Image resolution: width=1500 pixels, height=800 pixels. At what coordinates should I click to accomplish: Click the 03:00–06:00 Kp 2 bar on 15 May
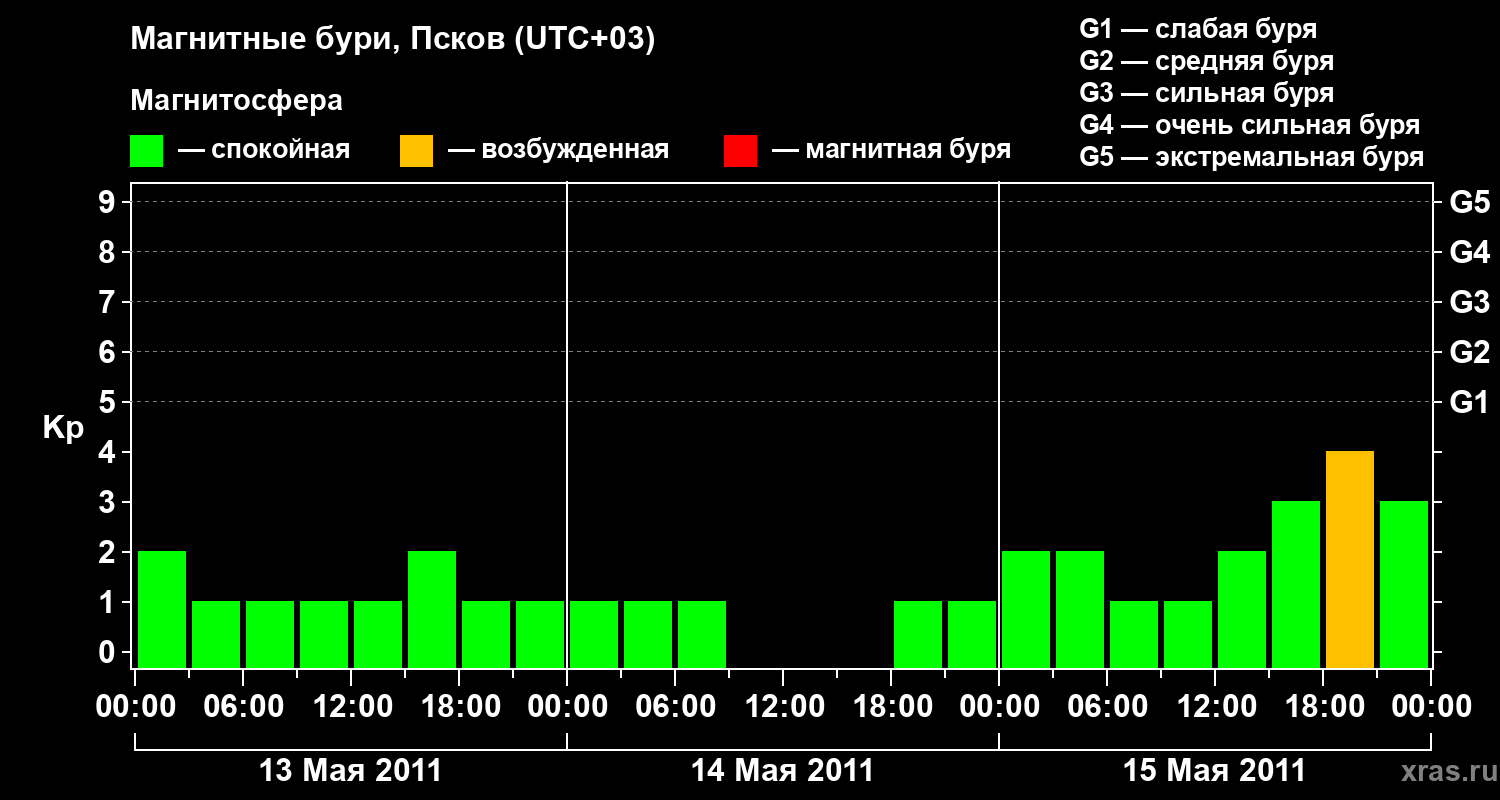[1080, 609]
